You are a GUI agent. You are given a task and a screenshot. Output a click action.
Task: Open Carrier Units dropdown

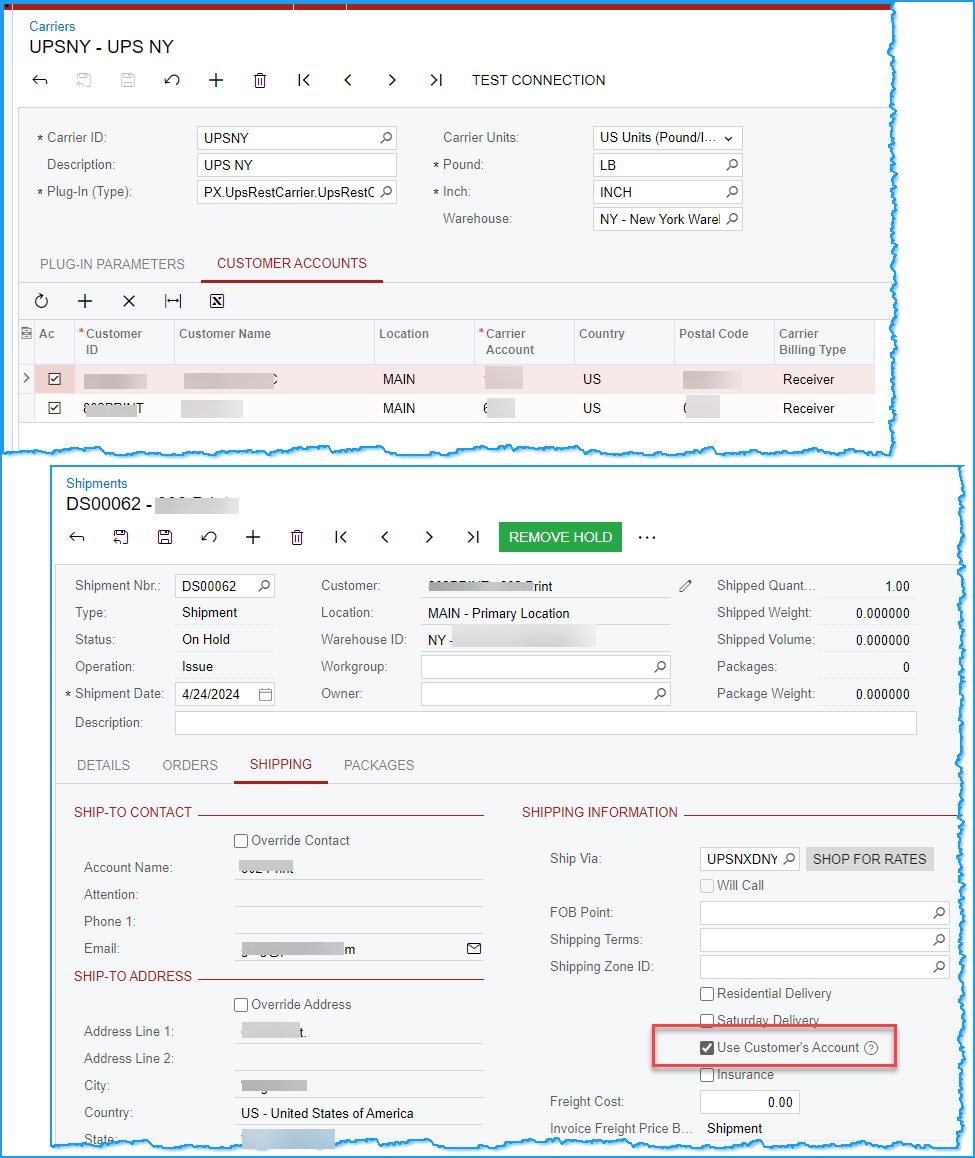[x=729, y=138]
